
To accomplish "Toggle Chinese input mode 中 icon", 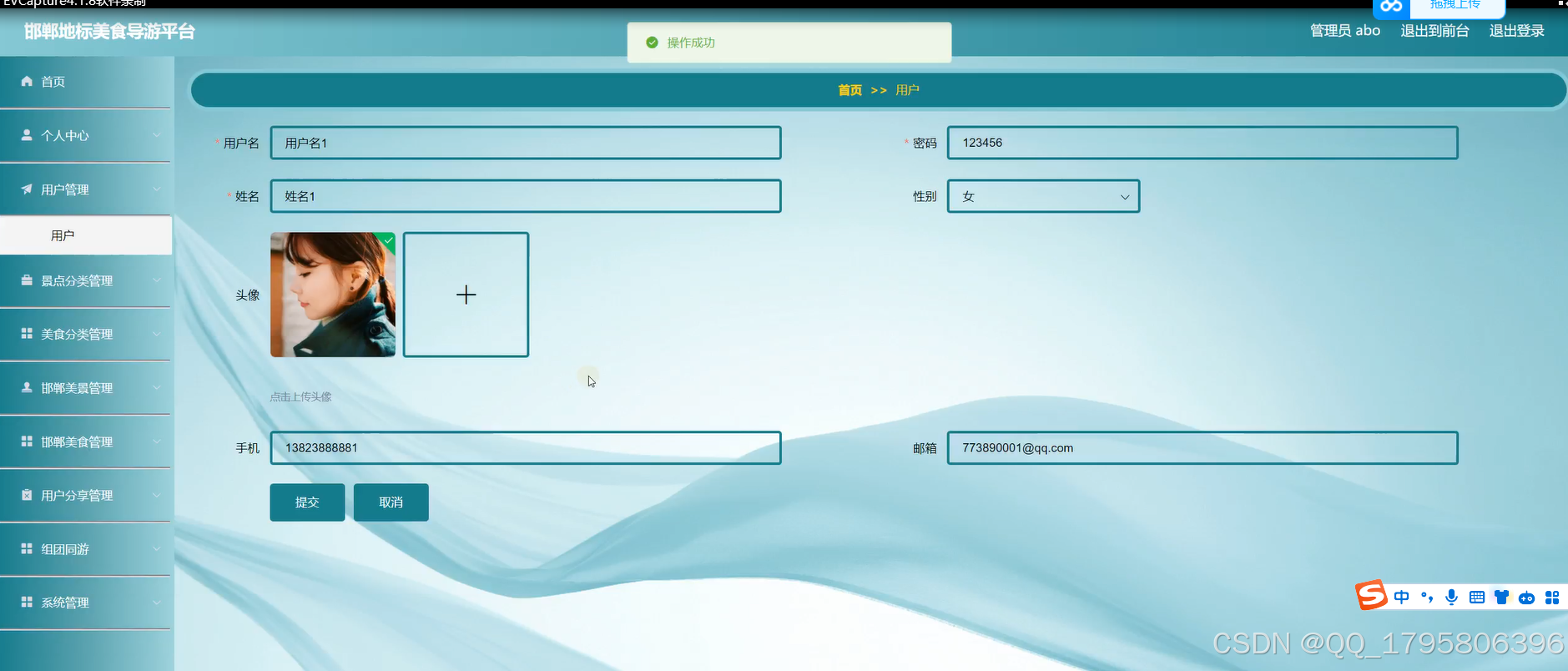I will (1401, 597).
